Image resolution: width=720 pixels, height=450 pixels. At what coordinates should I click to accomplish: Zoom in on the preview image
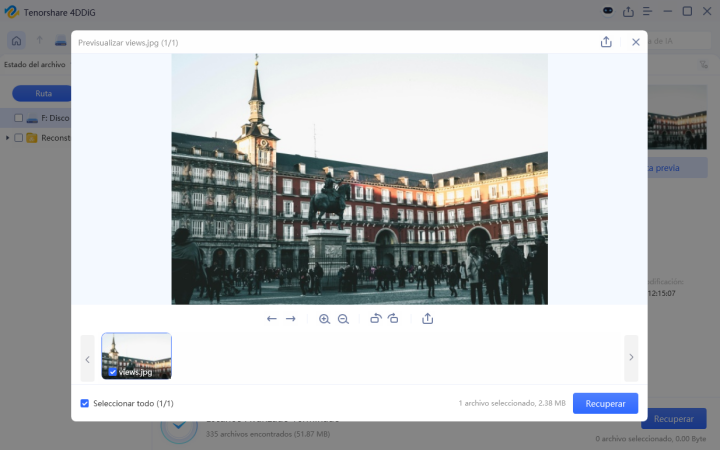click(x=324, y=319)
